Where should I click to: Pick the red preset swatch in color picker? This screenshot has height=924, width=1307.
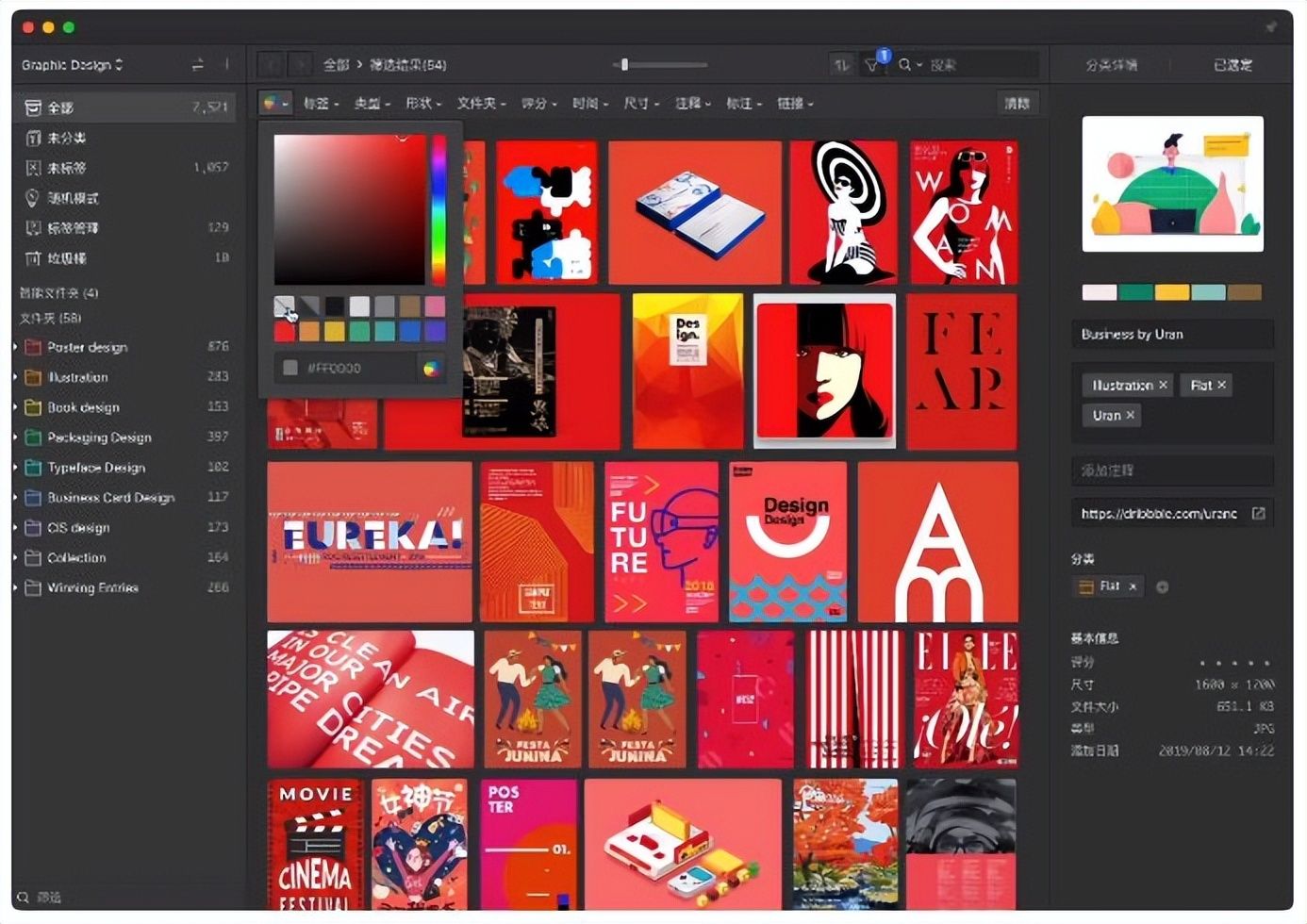pos(284,331)
